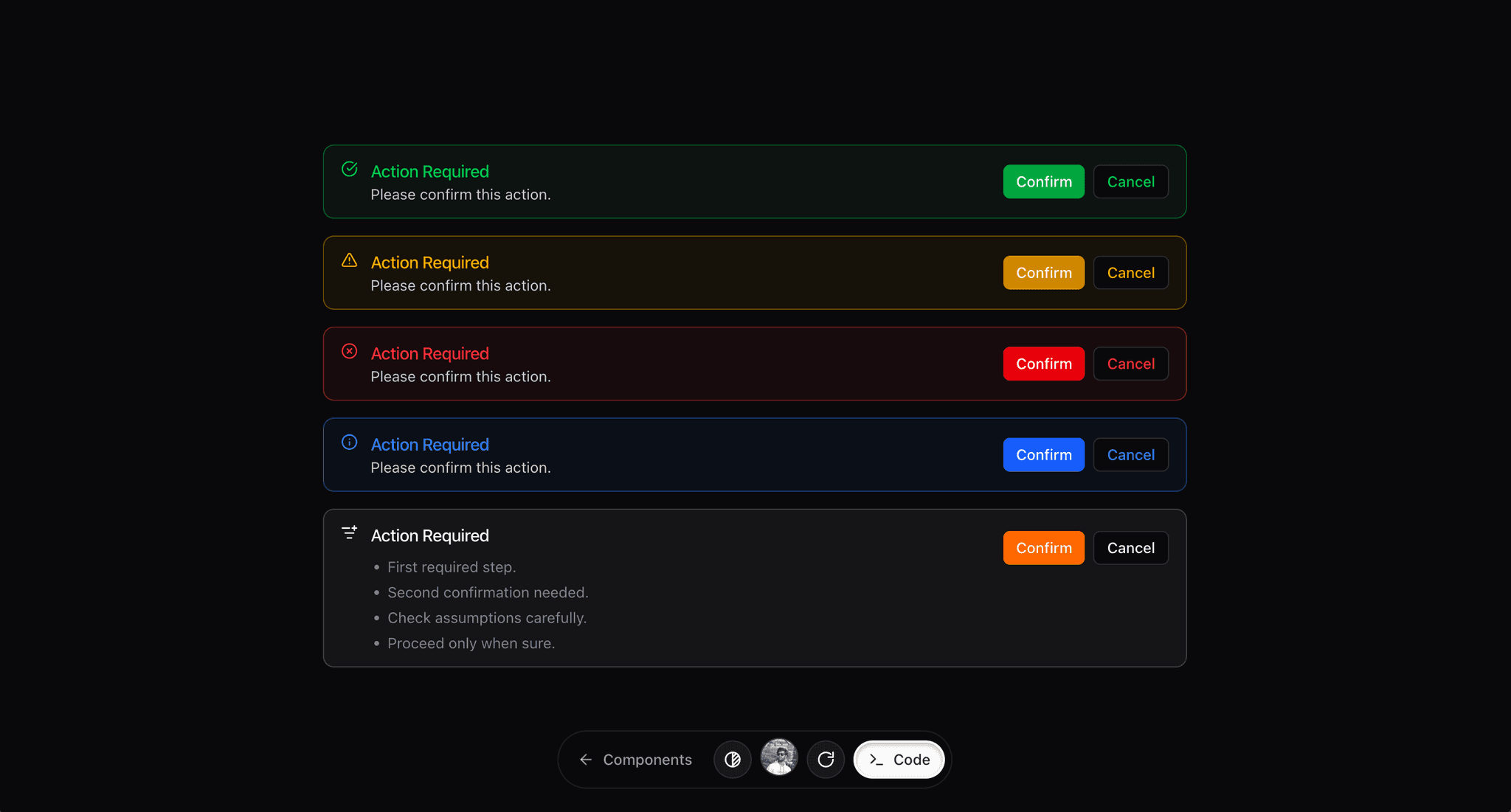The width and height of the screenshot is (1511, 812).
Task: Open the Code view button
Action: [899, 760]
